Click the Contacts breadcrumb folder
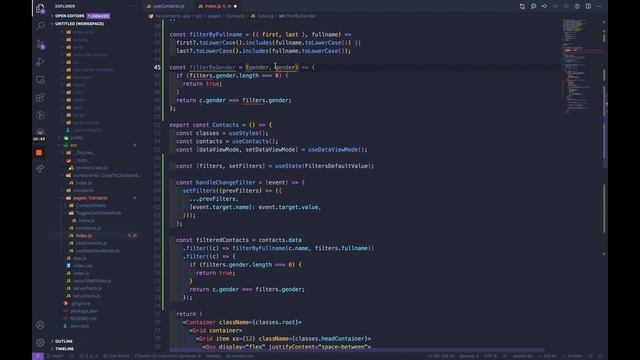Screen dimensions: 640x360 point(235,16)
